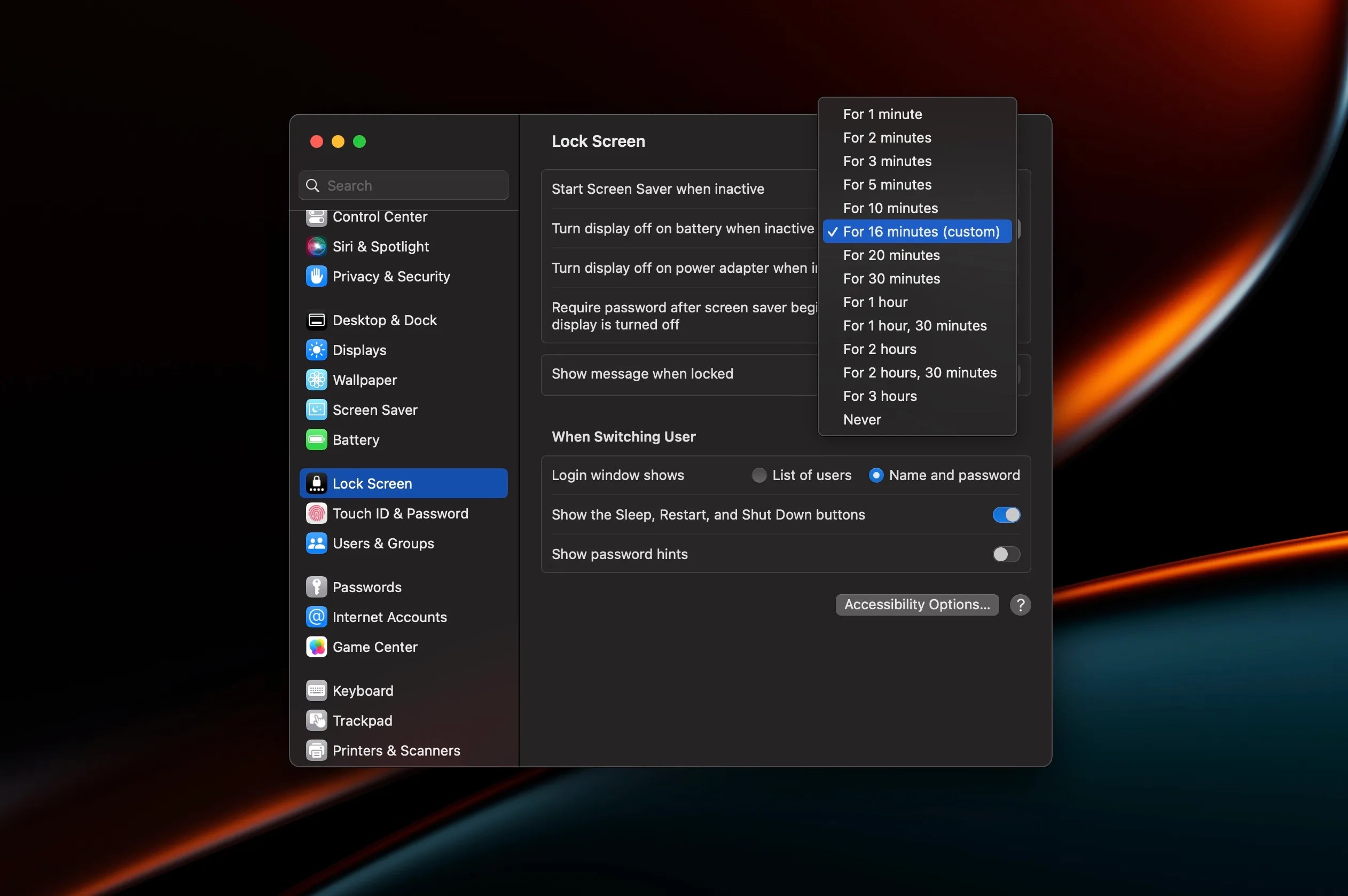Image resolution: width=1348 pixels, height=896 pixels.
Task: Click the Accessibility Options button
Action: click(916, 604)
